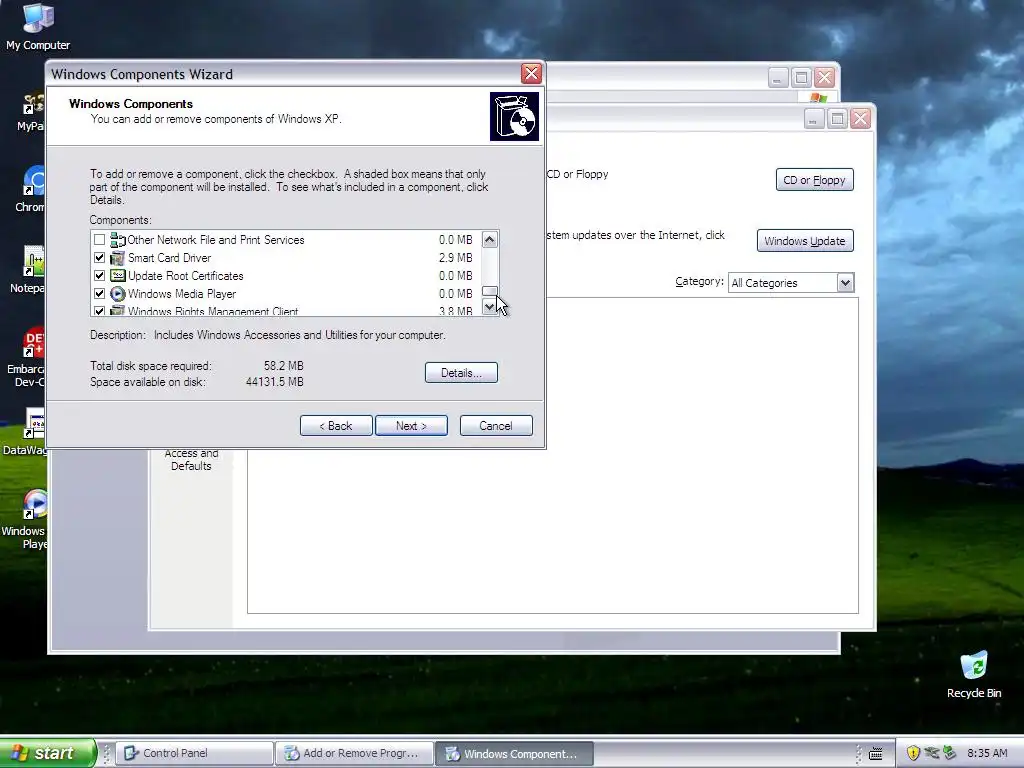1024x768 pixels.
Task: Click the Next > button
Action: (411, 426)
